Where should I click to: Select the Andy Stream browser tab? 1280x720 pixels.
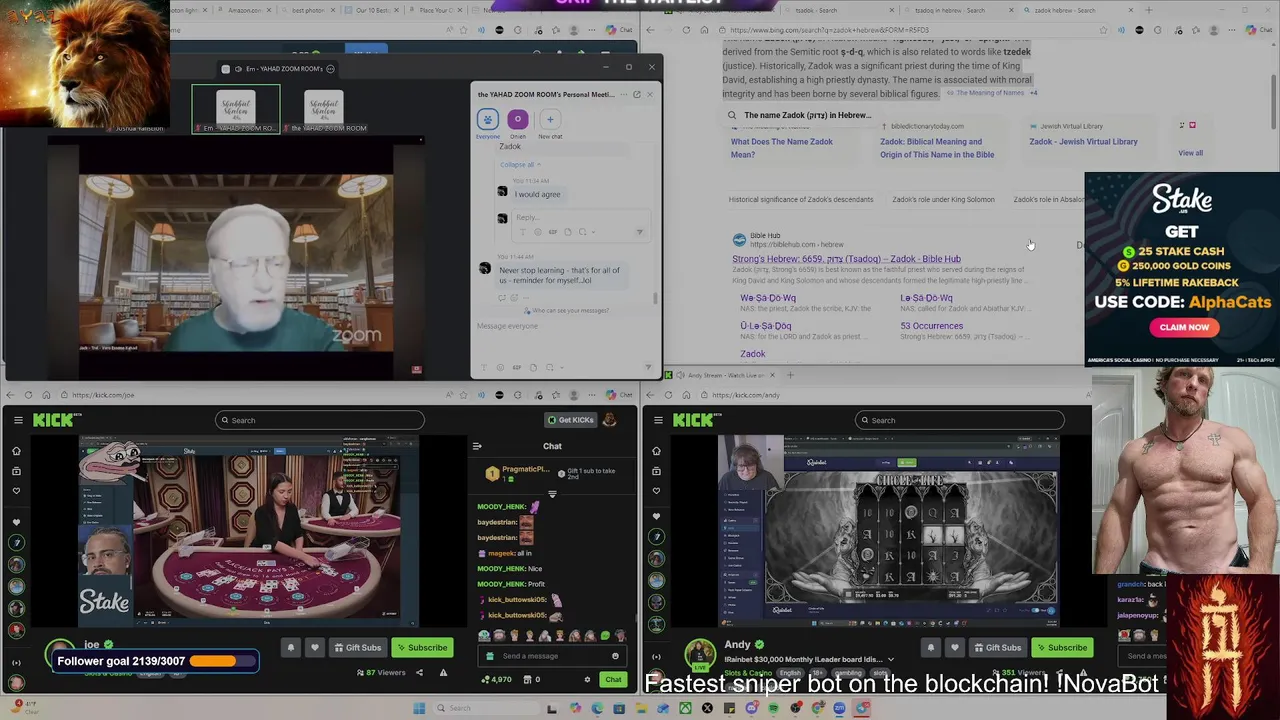[x=720, y=375]
